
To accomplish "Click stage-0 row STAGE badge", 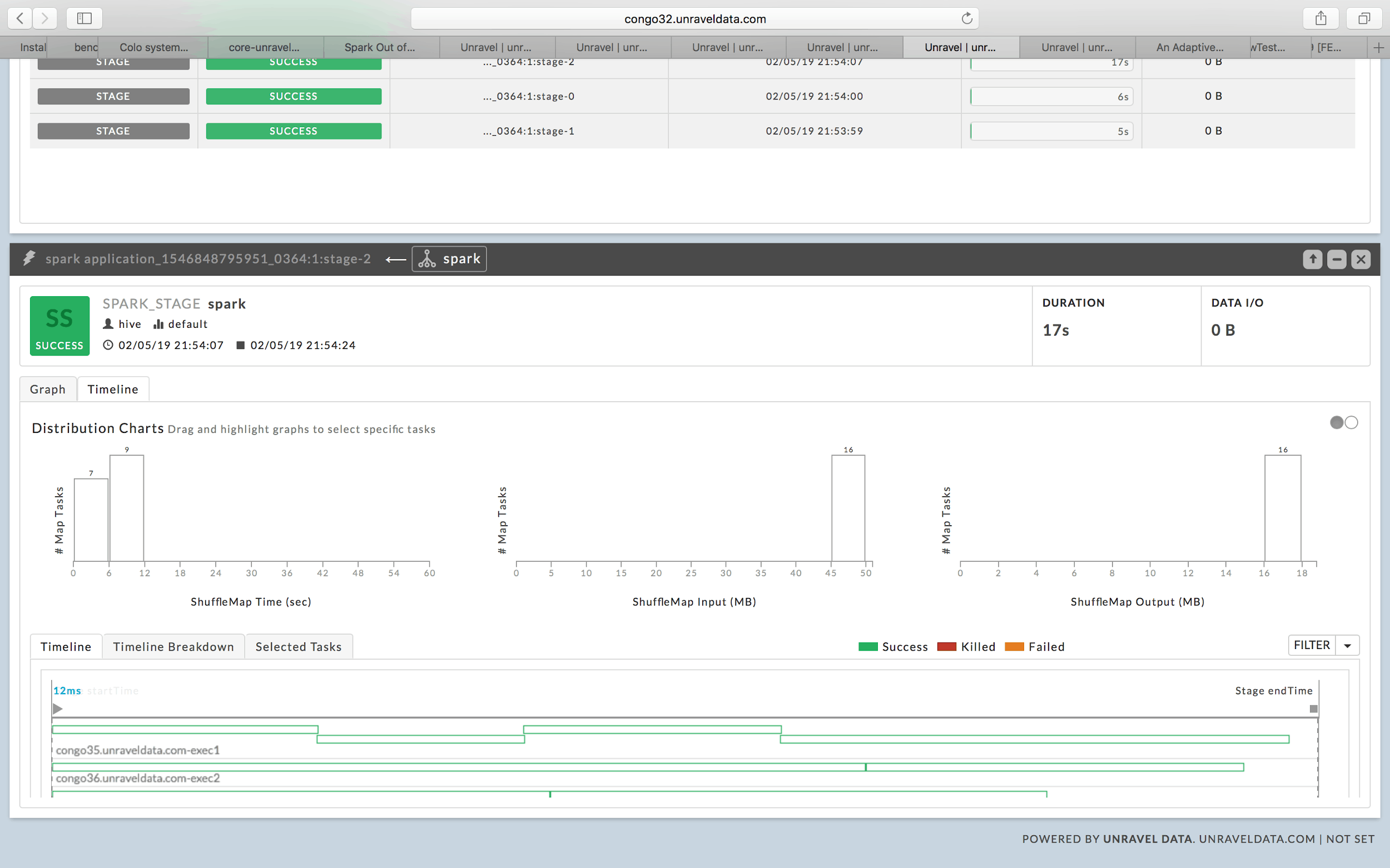I will coord(113,97).
